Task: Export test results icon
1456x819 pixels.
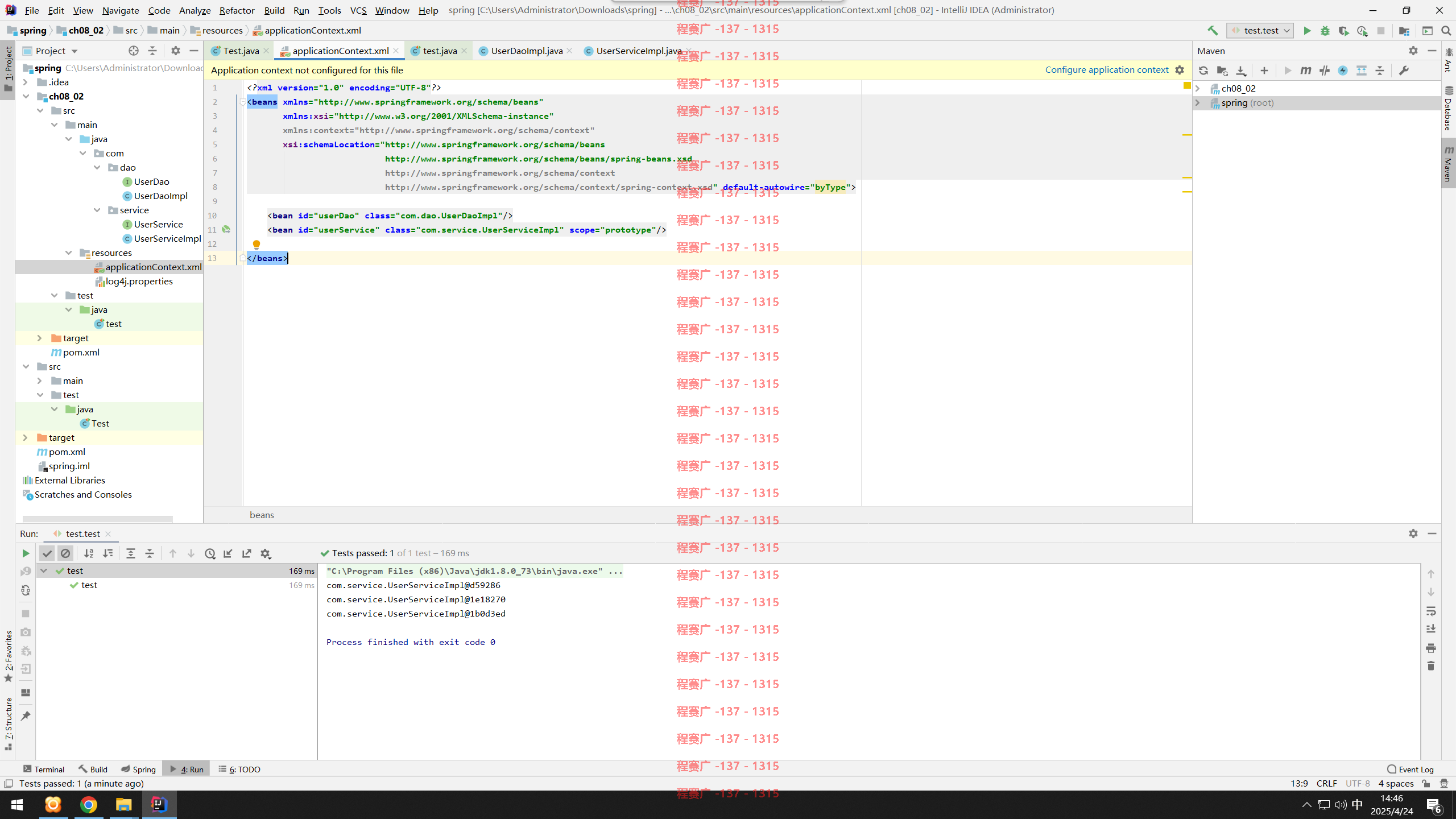Action: click(x=247, y=553)
